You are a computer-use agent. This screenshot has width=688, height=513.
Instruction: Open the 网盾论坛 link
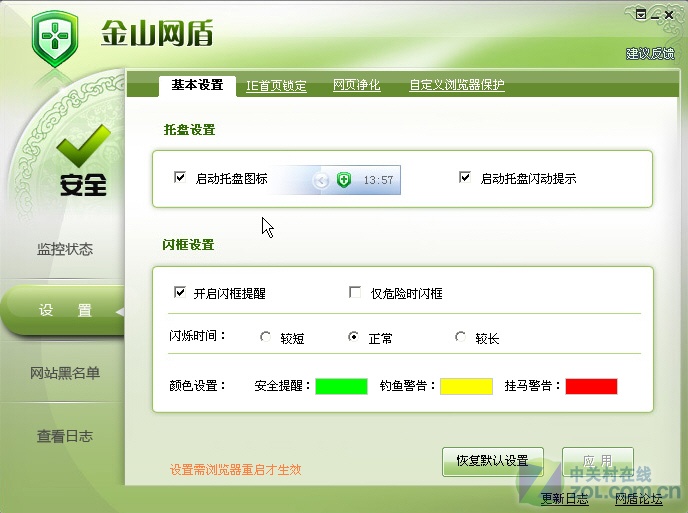point(638,499)
